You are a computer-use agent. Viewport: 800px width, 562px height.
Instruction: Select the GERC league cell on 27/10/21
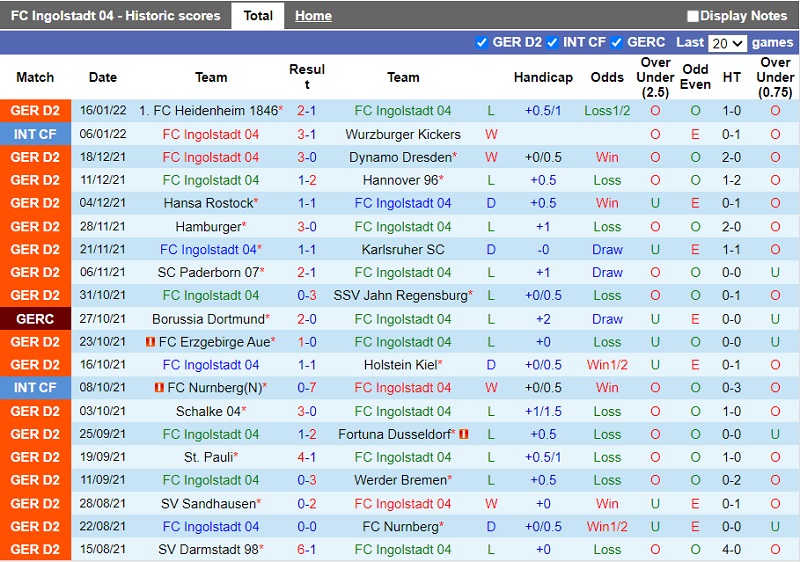coord(35,319)
